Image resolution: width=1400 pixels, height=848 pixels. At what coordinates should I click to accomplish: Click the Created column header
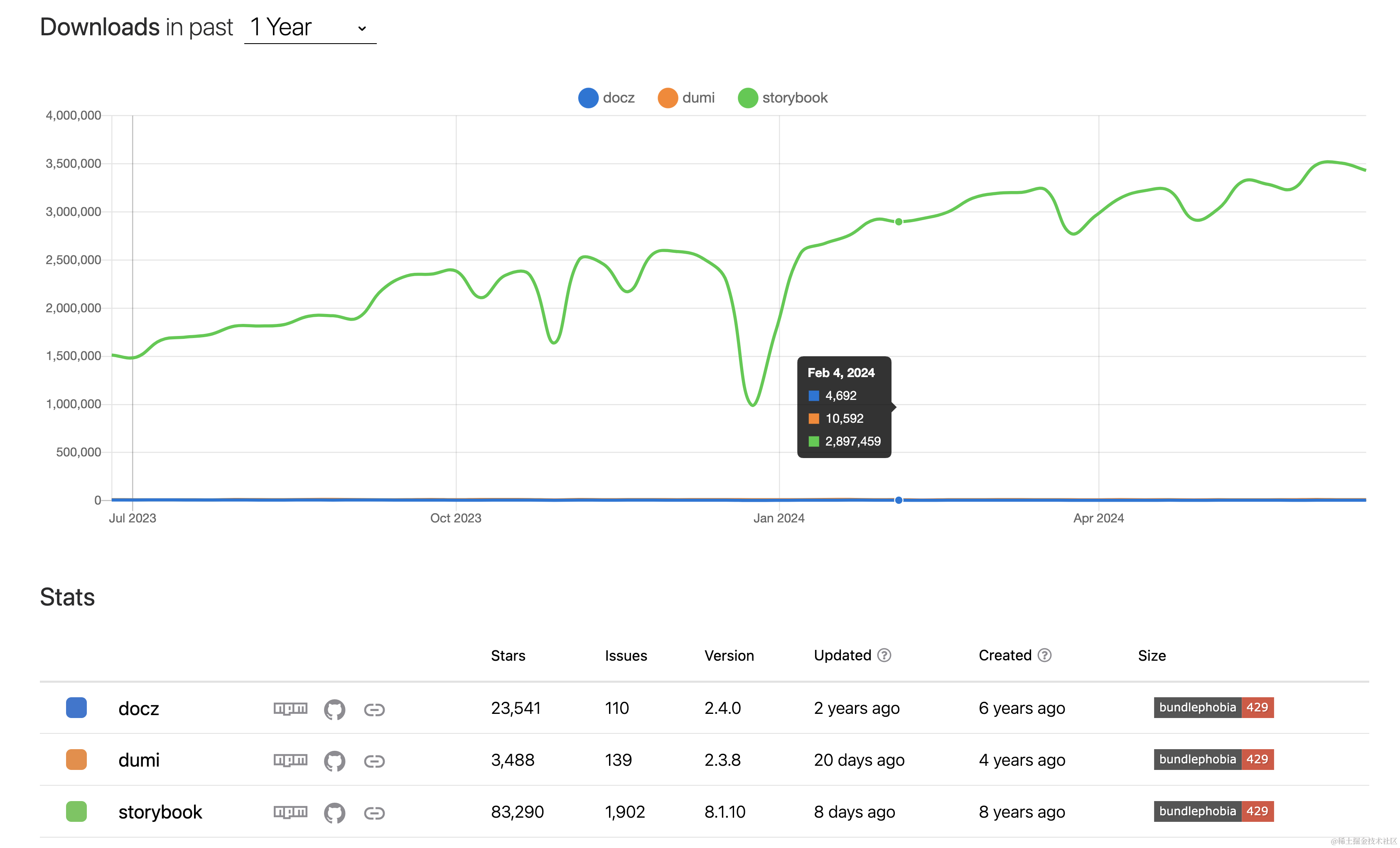pos(1005,656)
